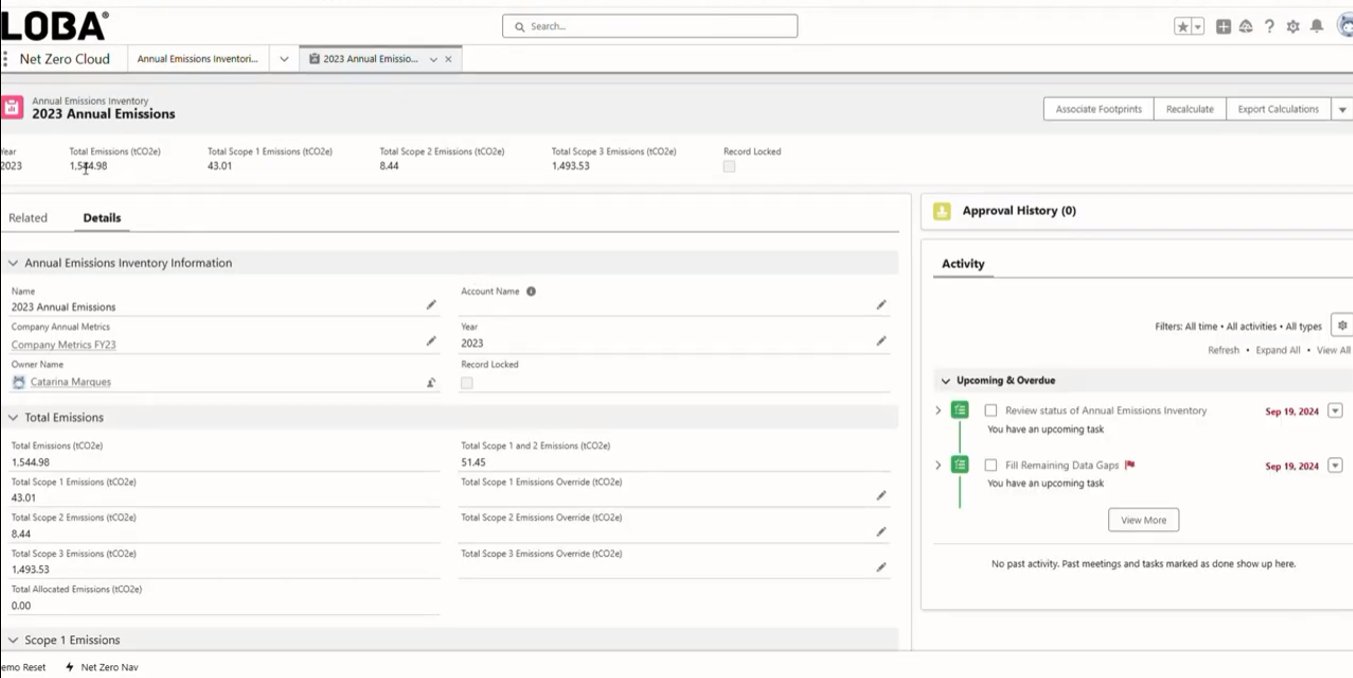Collapse the Upcoming & Overdue section
This screenshot has width=1353, height=678.
946,381
